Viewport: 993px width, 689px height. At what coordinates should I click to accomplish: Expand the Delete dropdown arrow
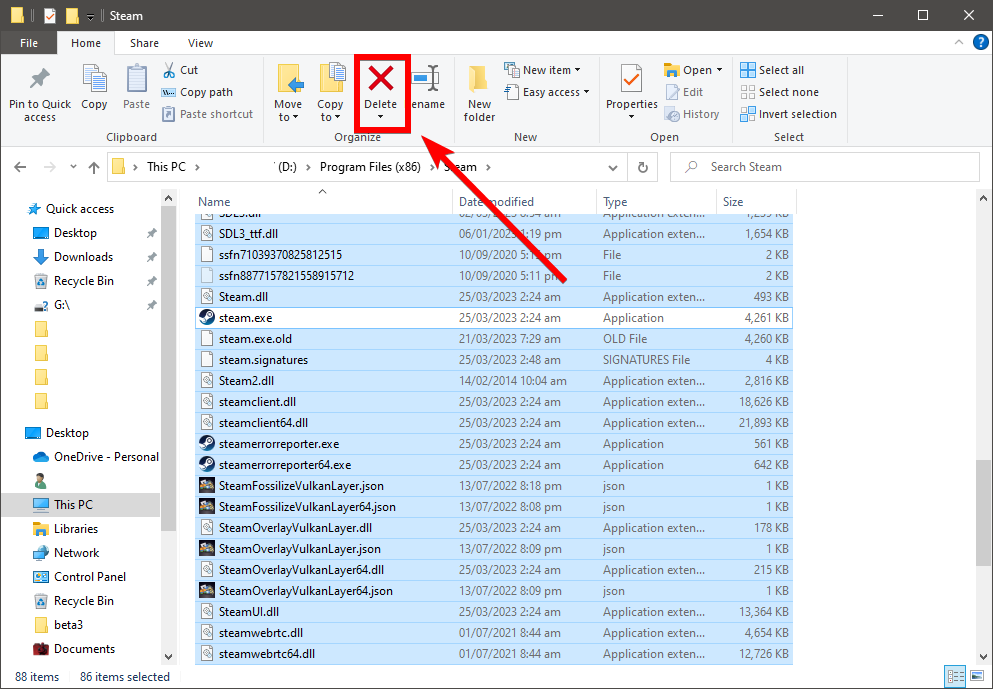[x=381, y=117]
